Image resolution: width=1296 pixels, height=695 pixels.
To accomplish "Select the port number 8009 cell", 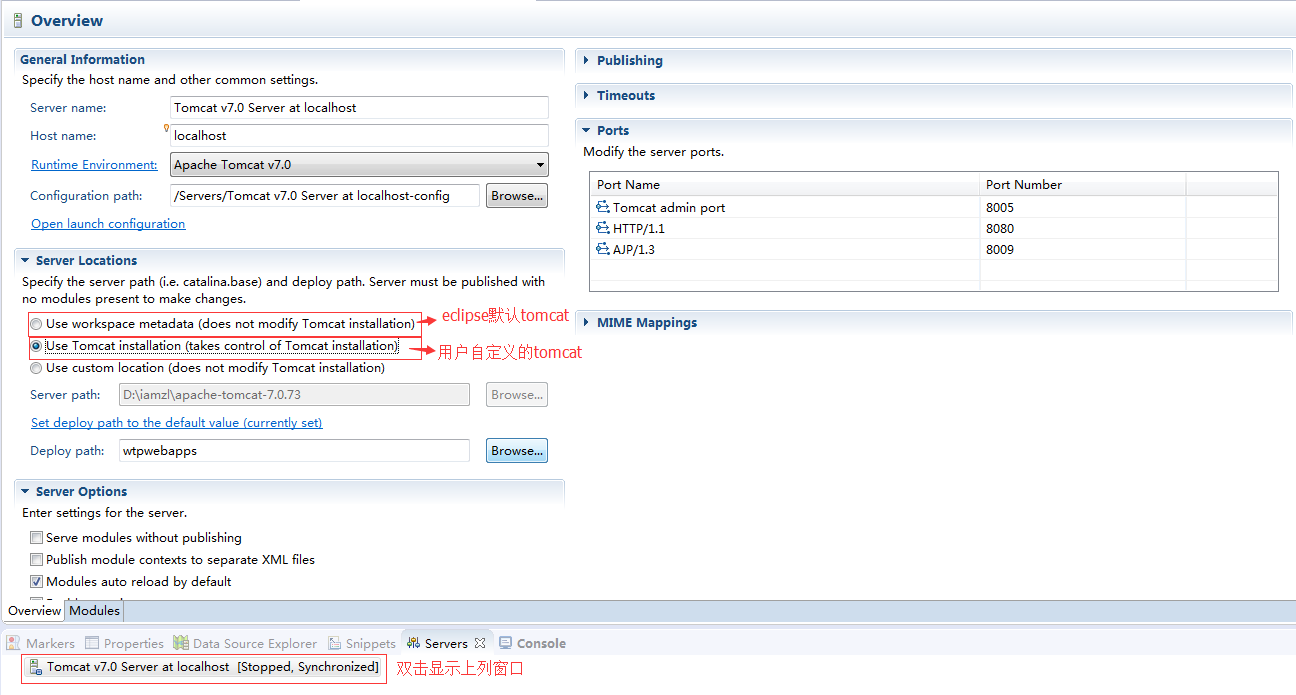I will (x=1082, y=250).
